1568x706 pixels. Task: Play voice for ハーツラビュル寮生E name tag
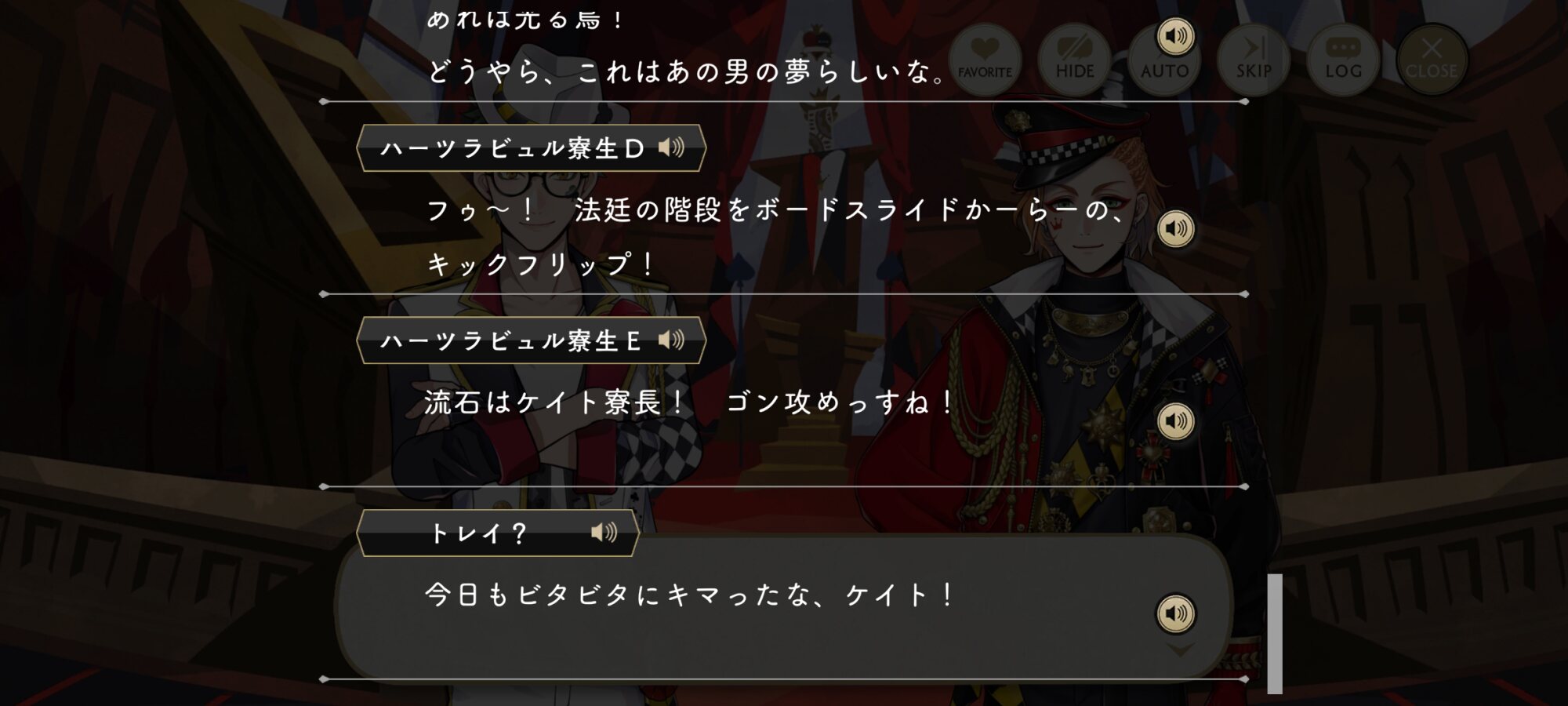[x=671, y=340]
